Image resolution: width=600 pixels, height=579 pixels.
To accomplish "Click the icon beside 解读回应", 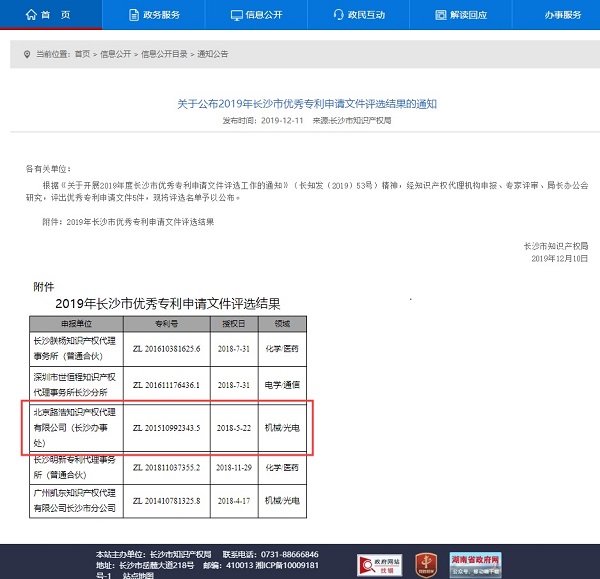I will coord(441,15).
